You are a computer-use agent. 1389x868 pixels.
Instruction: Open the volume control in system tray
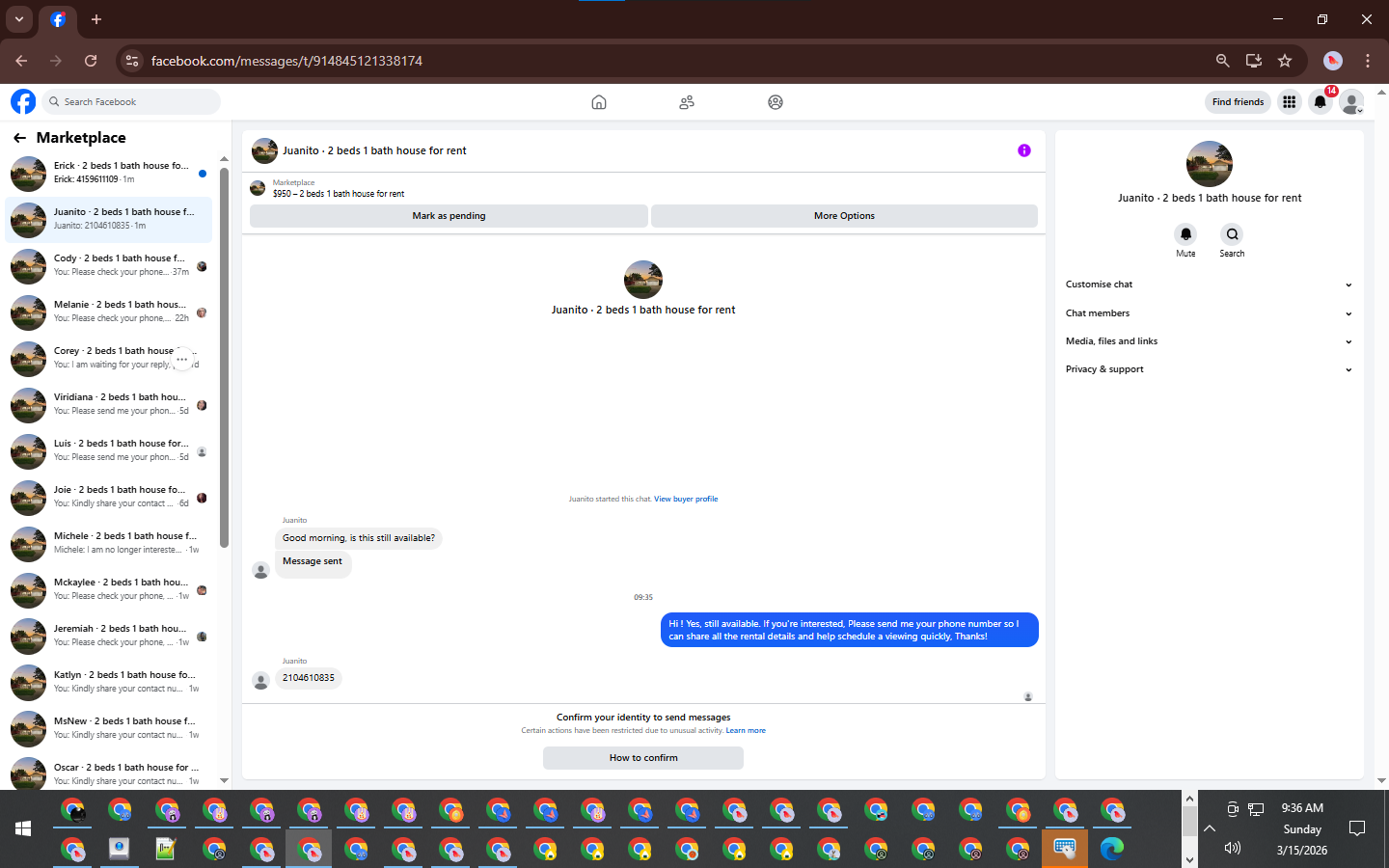click(1233, 849)
